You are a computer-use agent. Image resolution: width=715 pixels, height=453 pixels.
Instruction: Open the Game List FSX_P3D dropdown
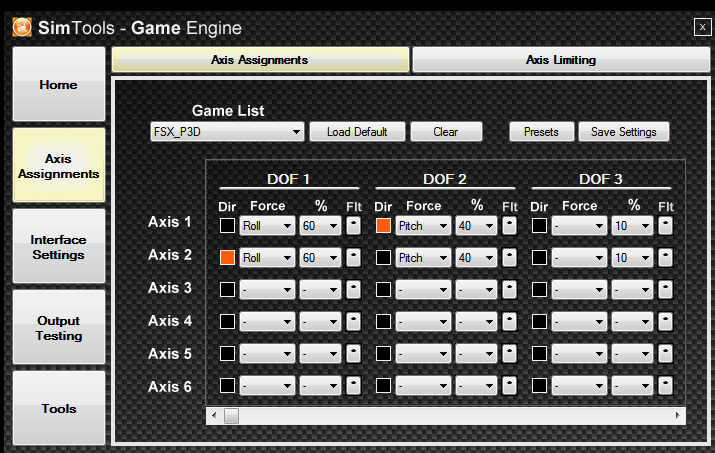coord(227,132)
